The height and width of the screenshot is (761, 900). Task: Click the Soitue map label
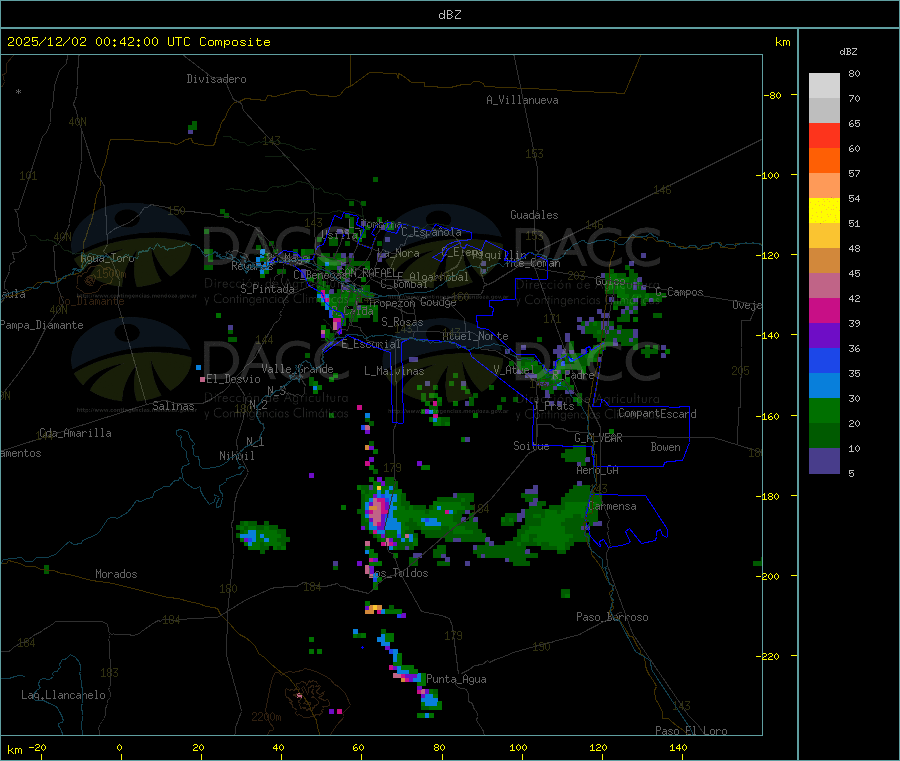[531, 446]
